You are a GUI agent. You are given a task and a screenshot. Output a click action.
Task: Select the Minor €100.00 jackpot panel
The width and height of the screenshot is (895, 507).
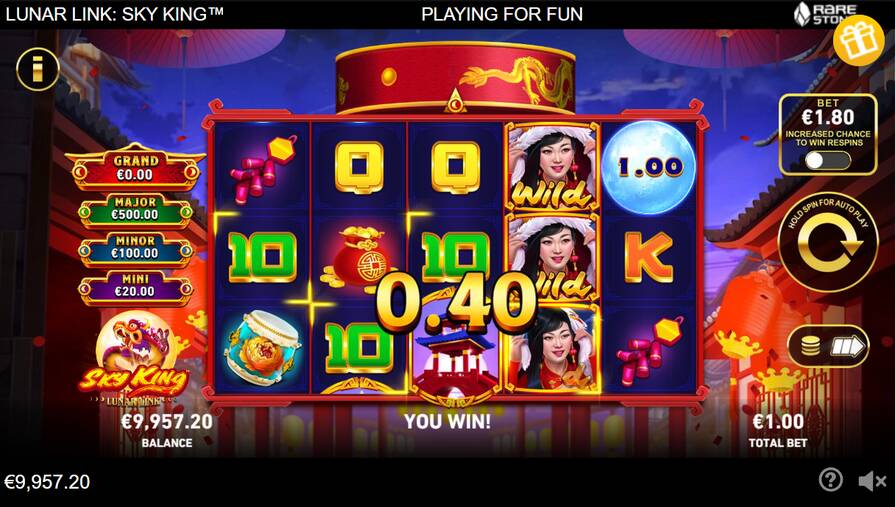[135, 248]
